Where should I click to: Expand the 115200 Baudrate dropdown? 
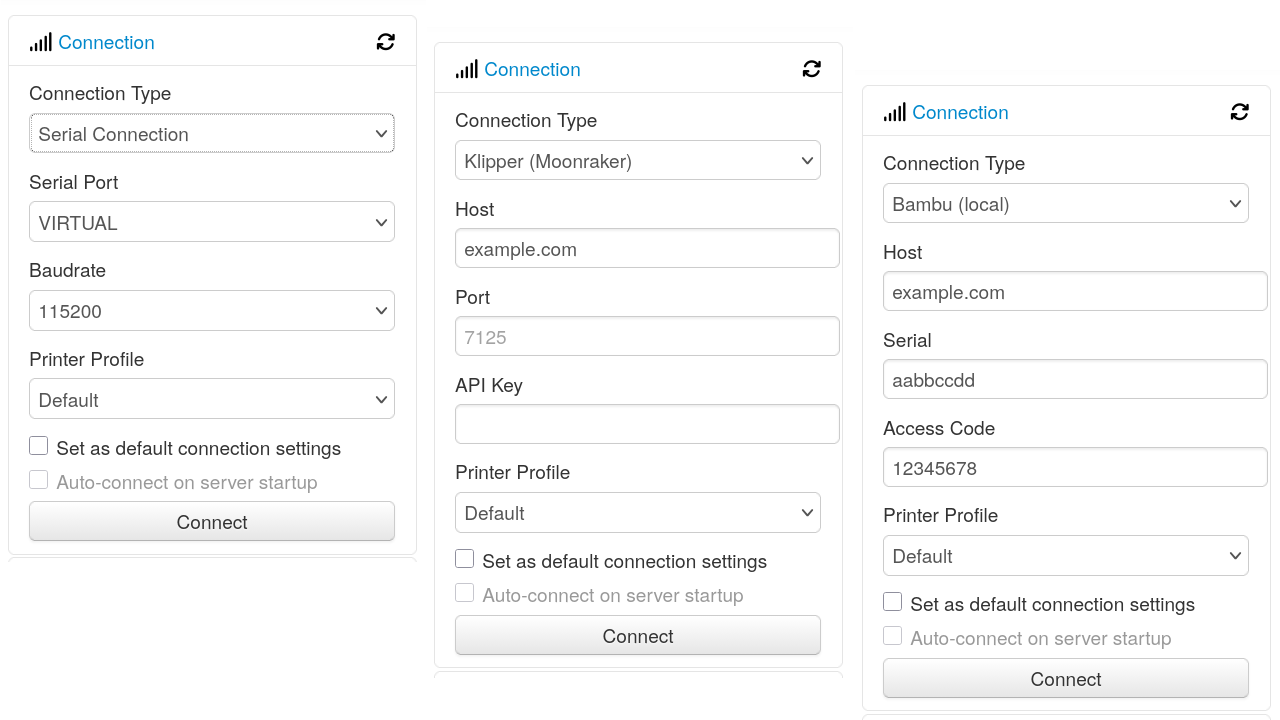pyautogui.click(x=212, y=311)
